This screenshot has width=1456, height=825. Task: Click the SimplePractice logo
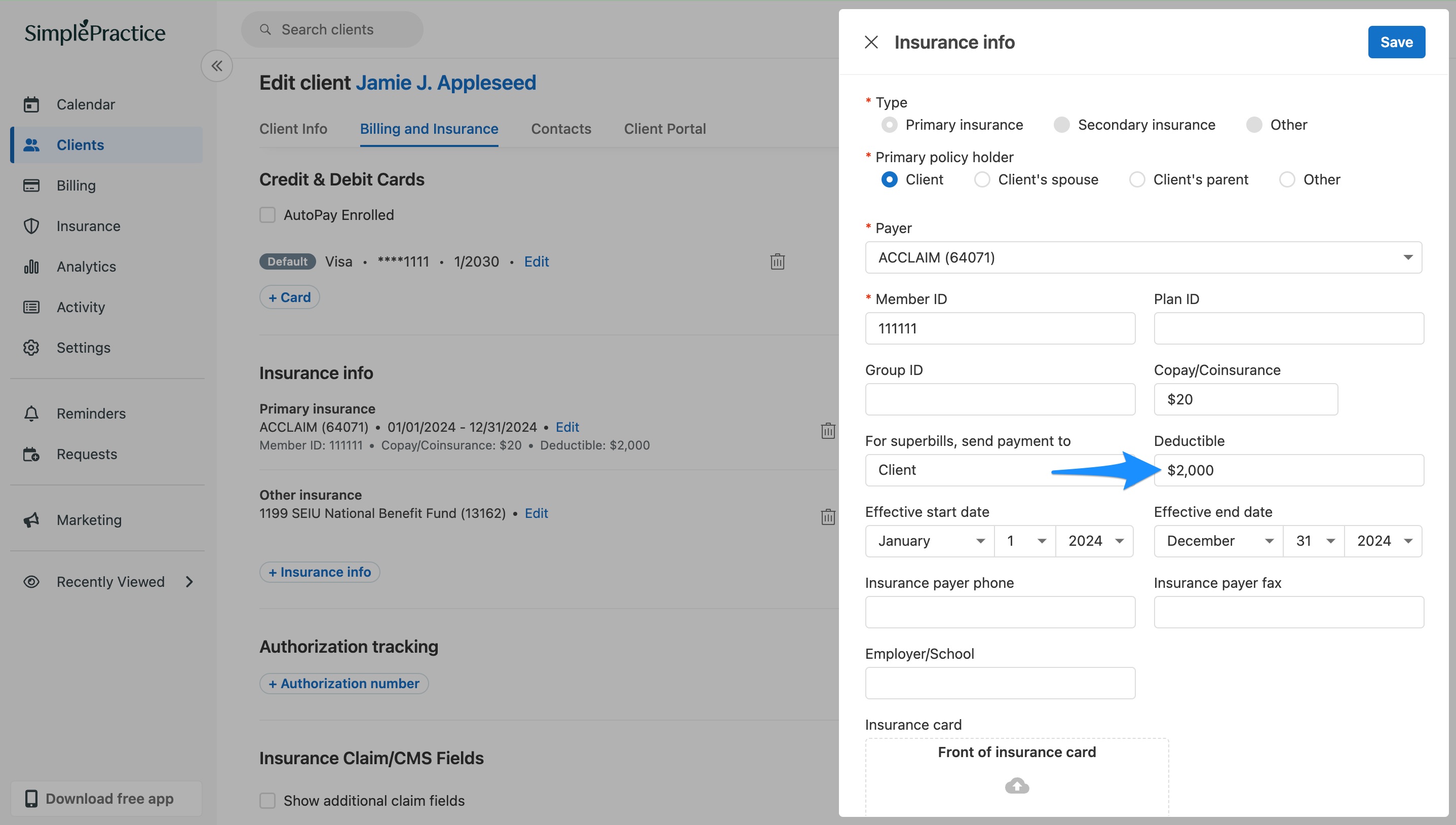pyautogui.click(x=95, y=32)
